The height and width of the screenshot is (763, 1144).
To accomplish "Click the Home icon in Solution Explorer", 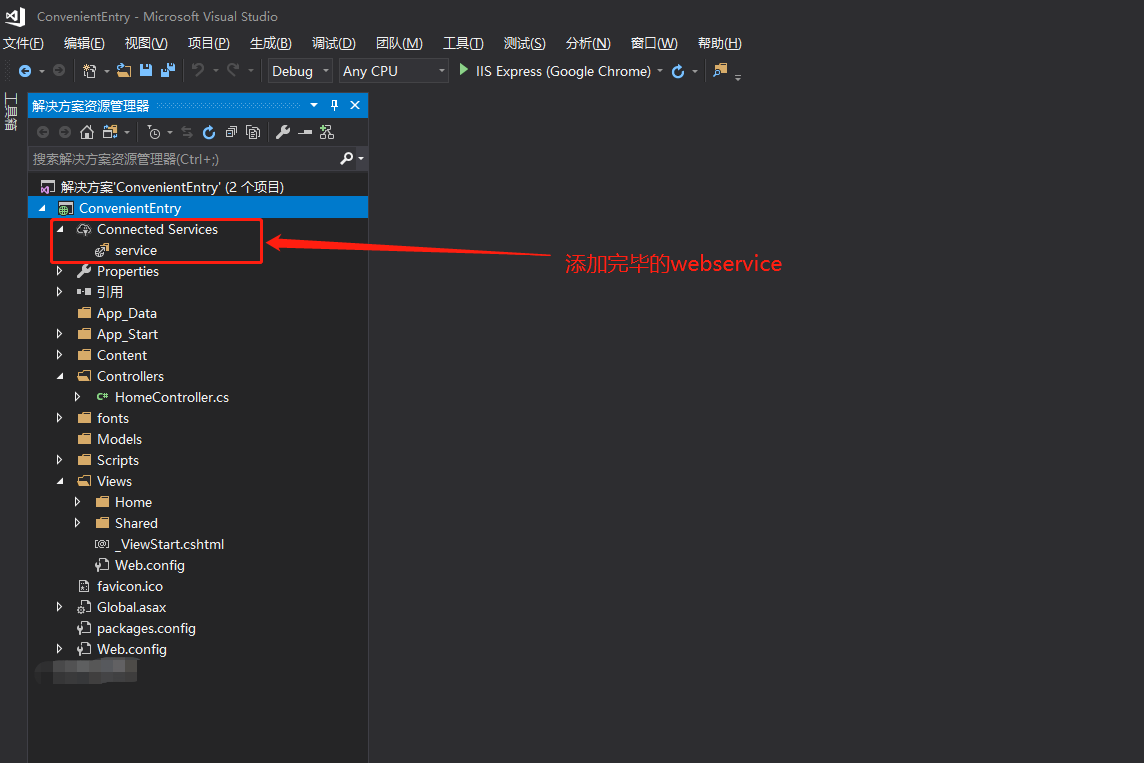I will 87,132.
